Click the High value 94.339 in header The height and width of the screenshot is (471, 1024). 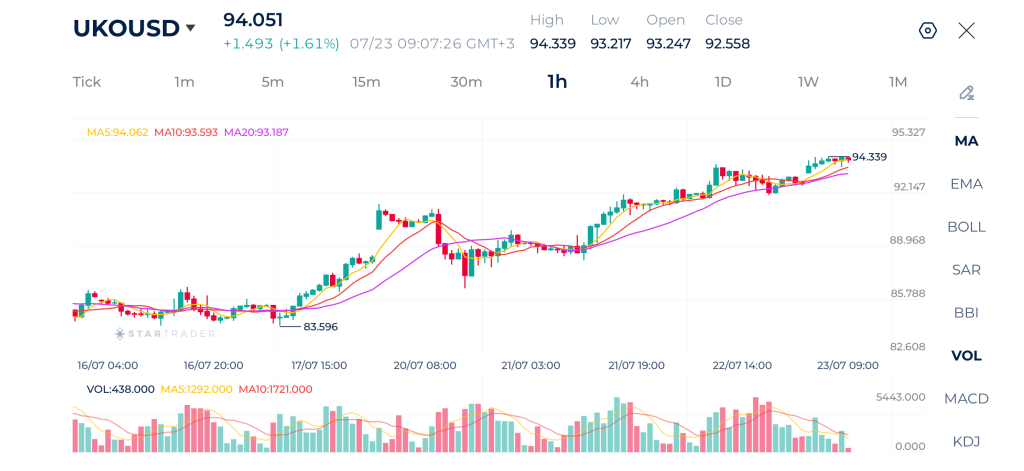(x=552, y=44)
